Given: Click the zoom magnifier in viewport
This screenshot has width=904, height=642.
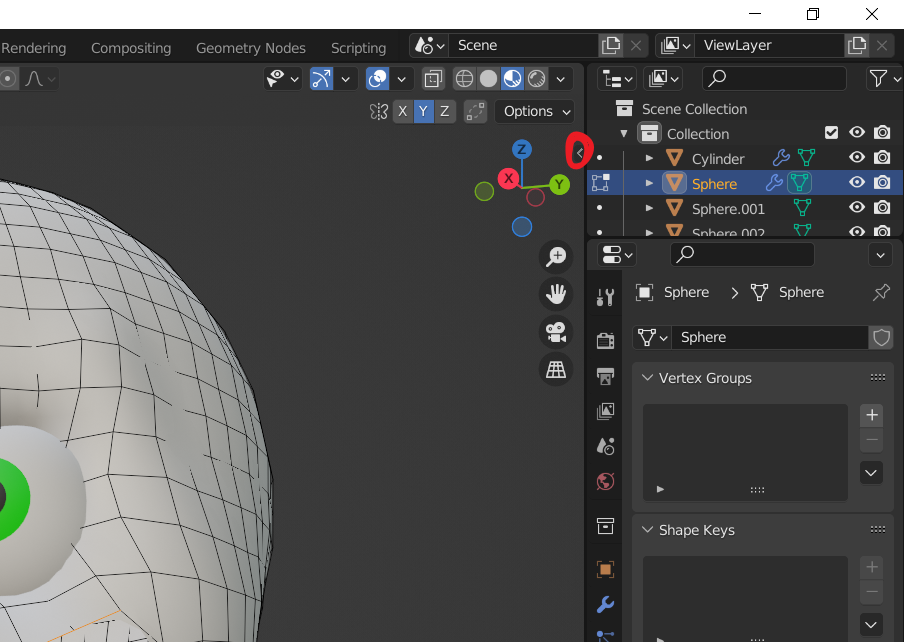Looking at the screenshot, I should [x=555, y=257].
